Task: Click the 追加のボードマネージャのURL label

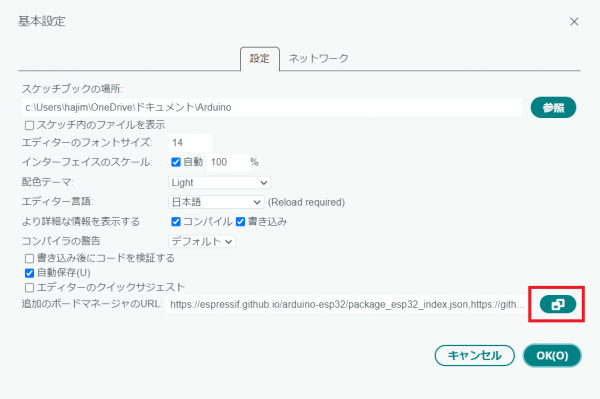Action: click(92, 304)
